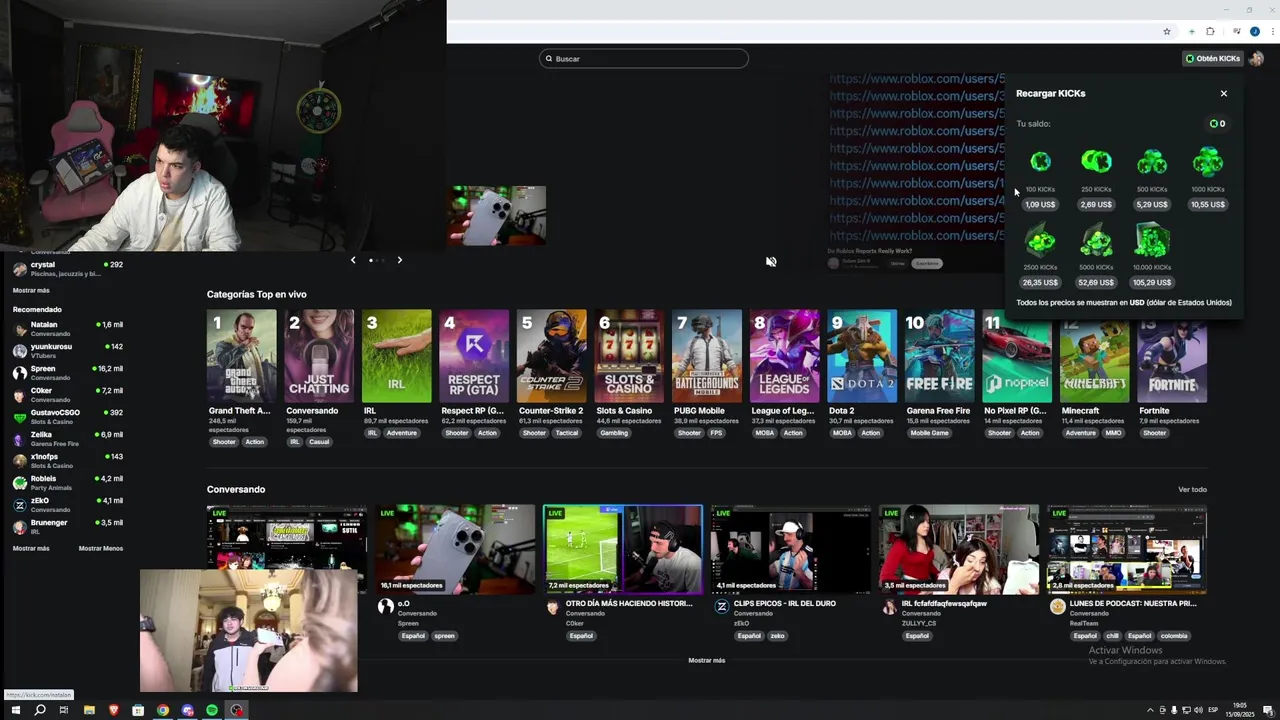Open the user profile avatar menu
Screen dimensions: 1280x720
pyautogui.click(x=1257, y=59)
